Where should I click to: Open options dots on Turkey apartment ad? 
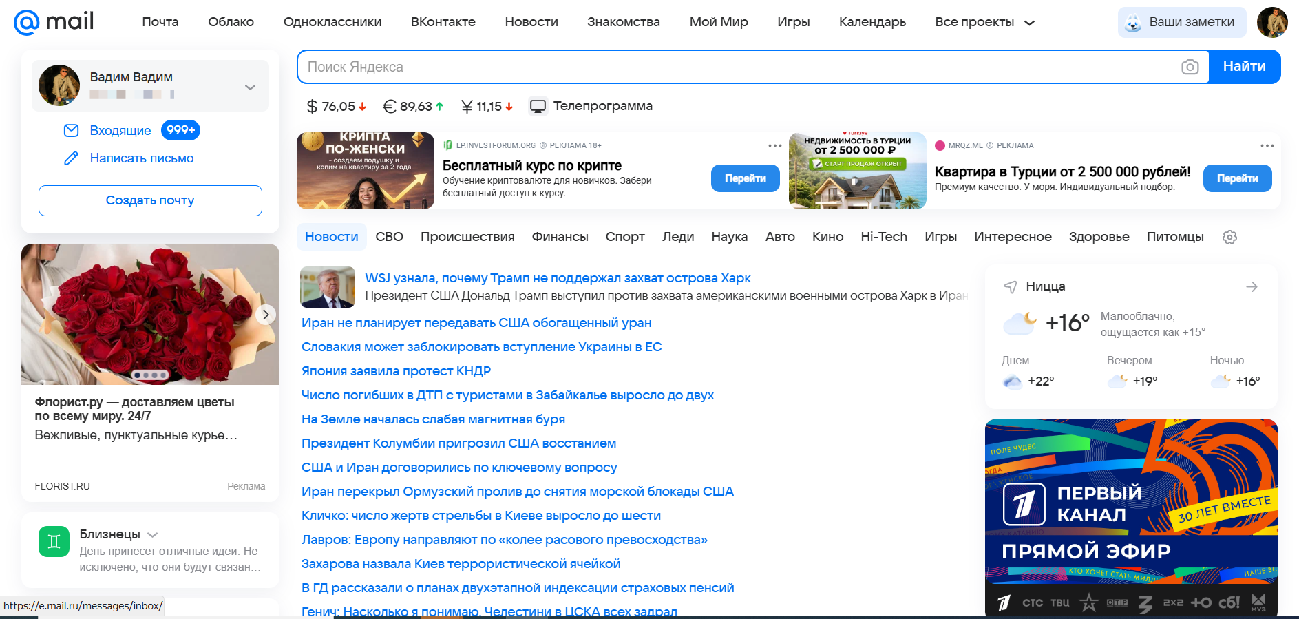[x=1268, y=145]
